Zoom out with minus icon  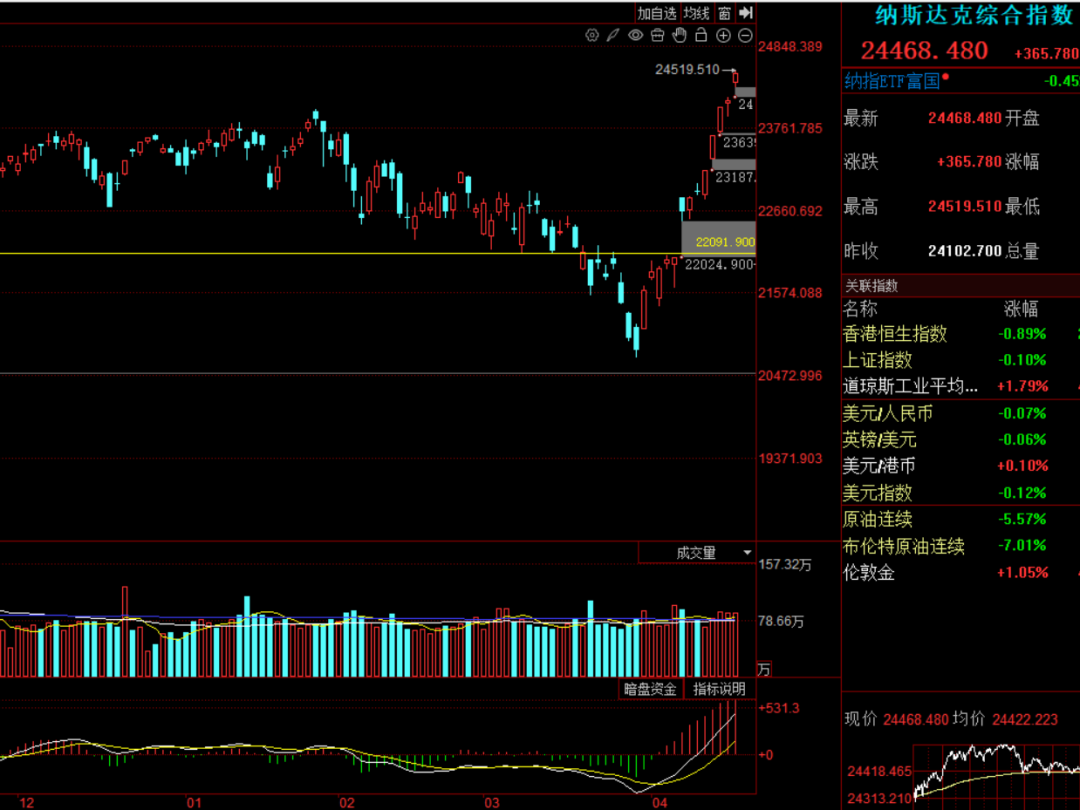pyautogui.click(x=745, y=35)
